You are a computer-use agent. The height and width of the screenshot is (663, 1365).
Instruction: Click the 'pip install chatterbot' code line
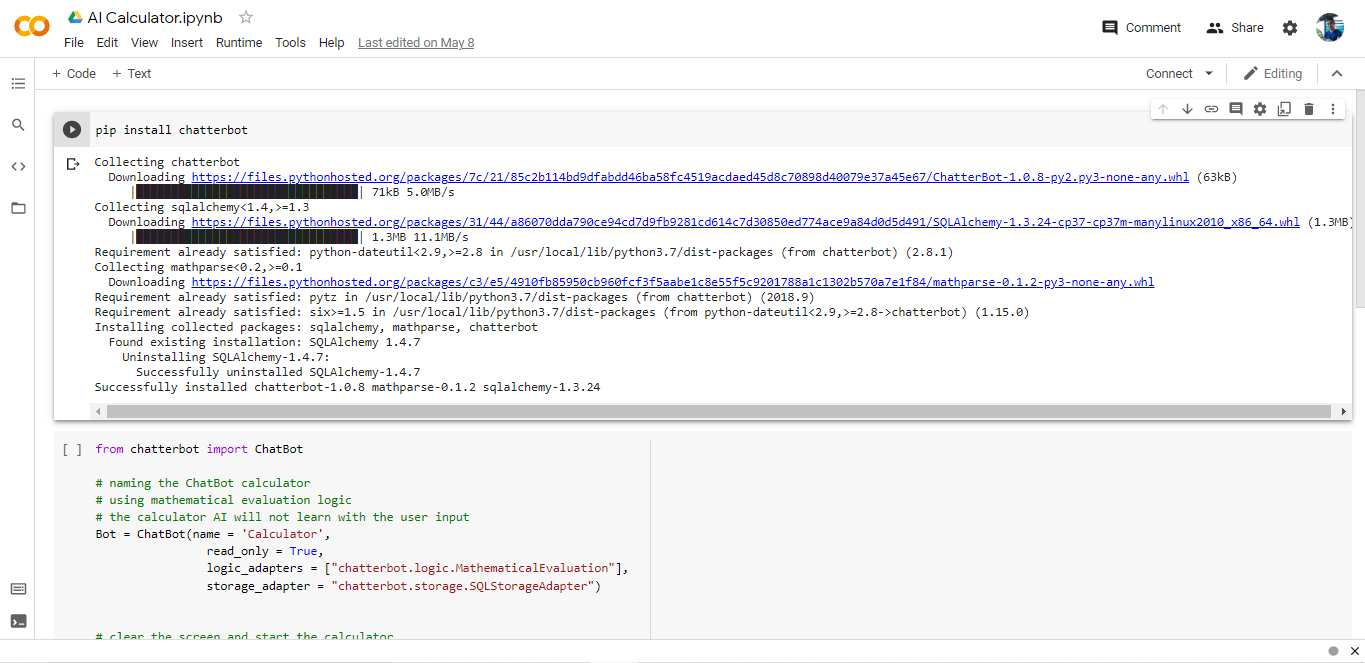coord(171,130)
